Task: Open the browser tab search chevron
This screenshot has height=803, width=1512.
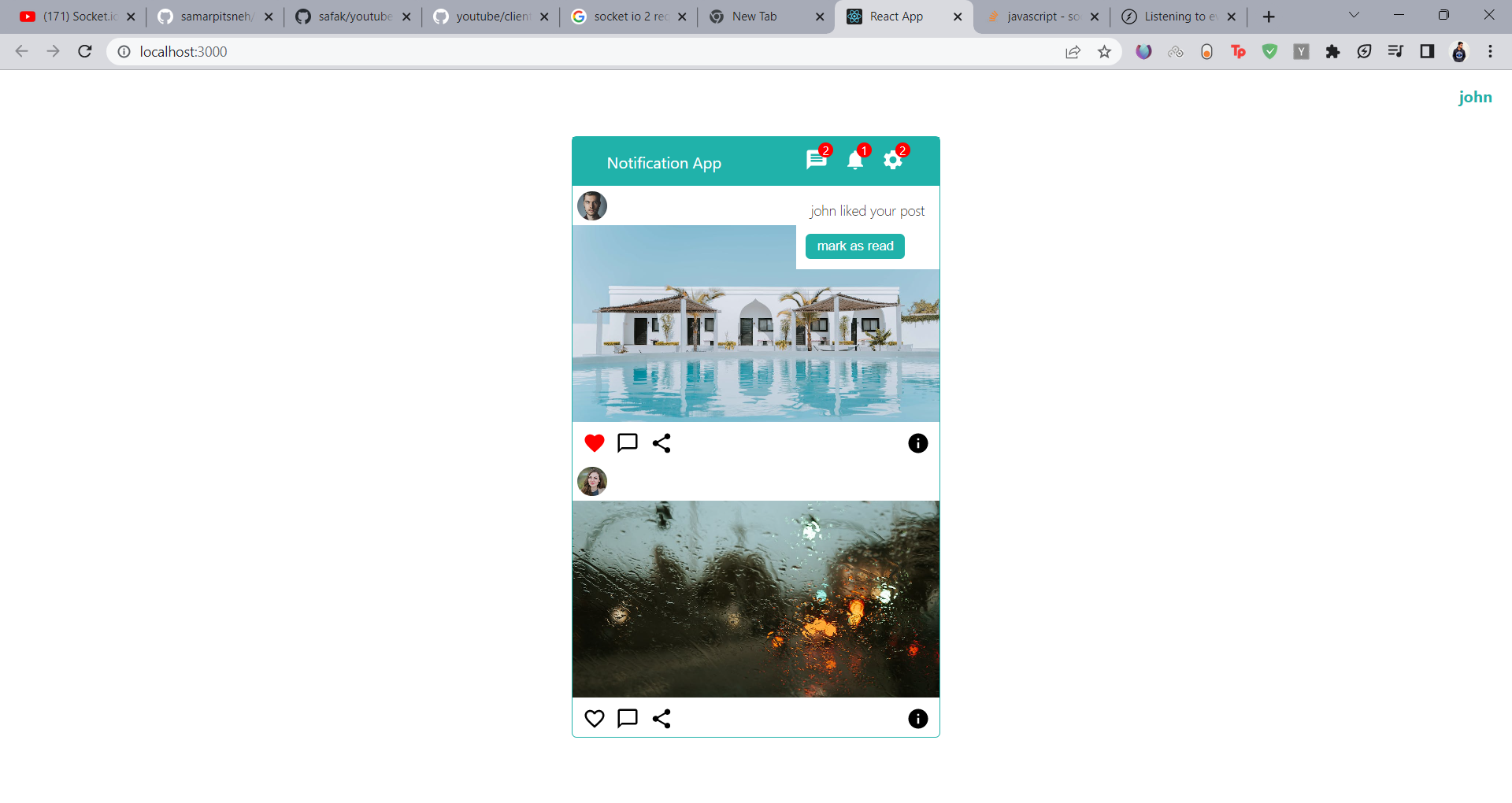Action: point(1353,14)
